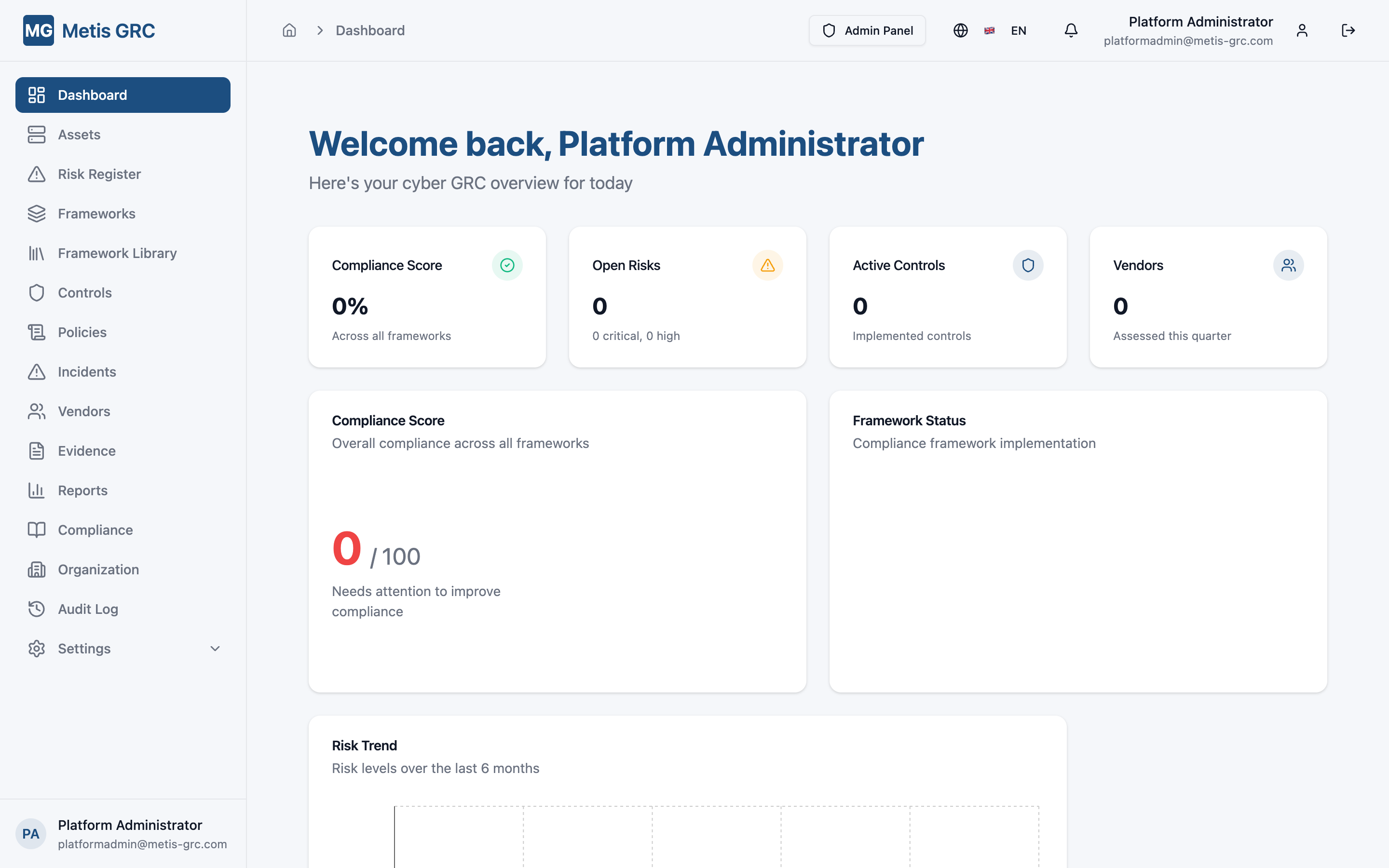Viewport: 1389px width, 868px height.
Task: Click the PA avatar at bottom left
Action: tap(31, 834)
